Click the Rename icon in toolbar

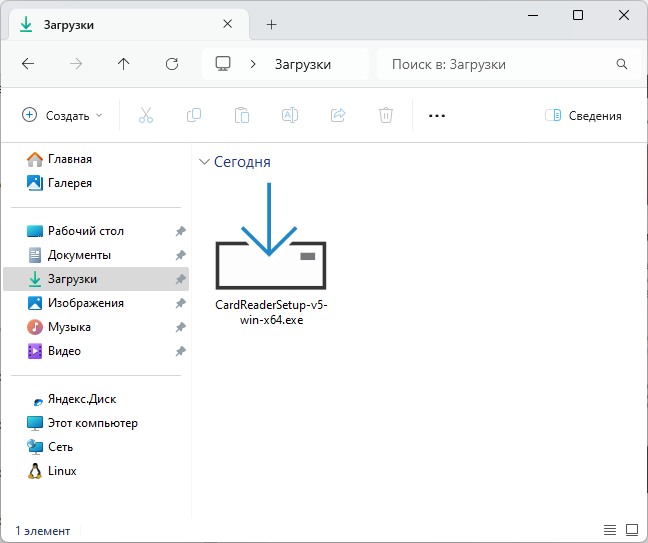tap(290, 116)
